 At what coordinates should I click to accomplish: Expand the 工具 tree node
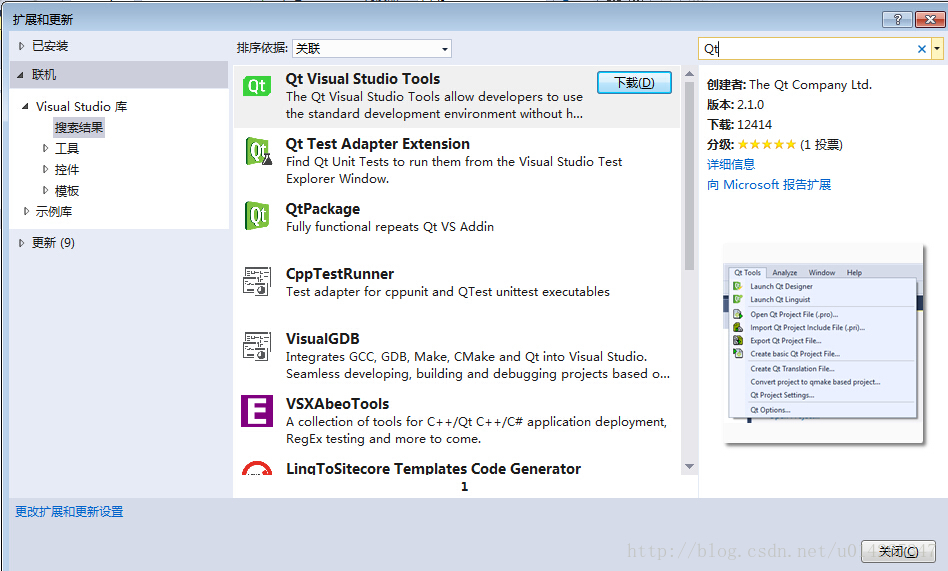click(x=45, y=148)
